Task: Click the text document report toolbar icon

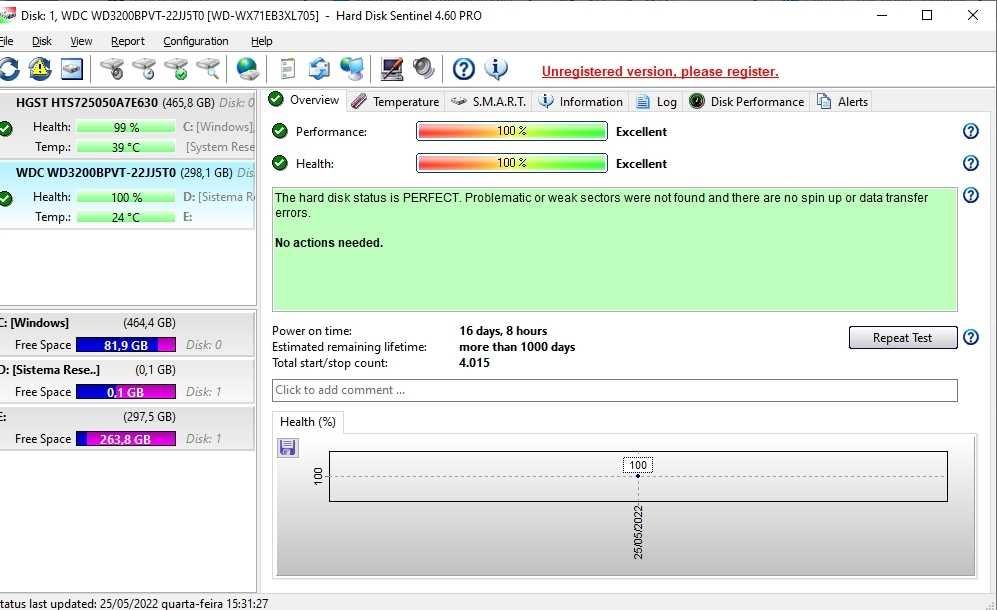Action: click(287, 69)
